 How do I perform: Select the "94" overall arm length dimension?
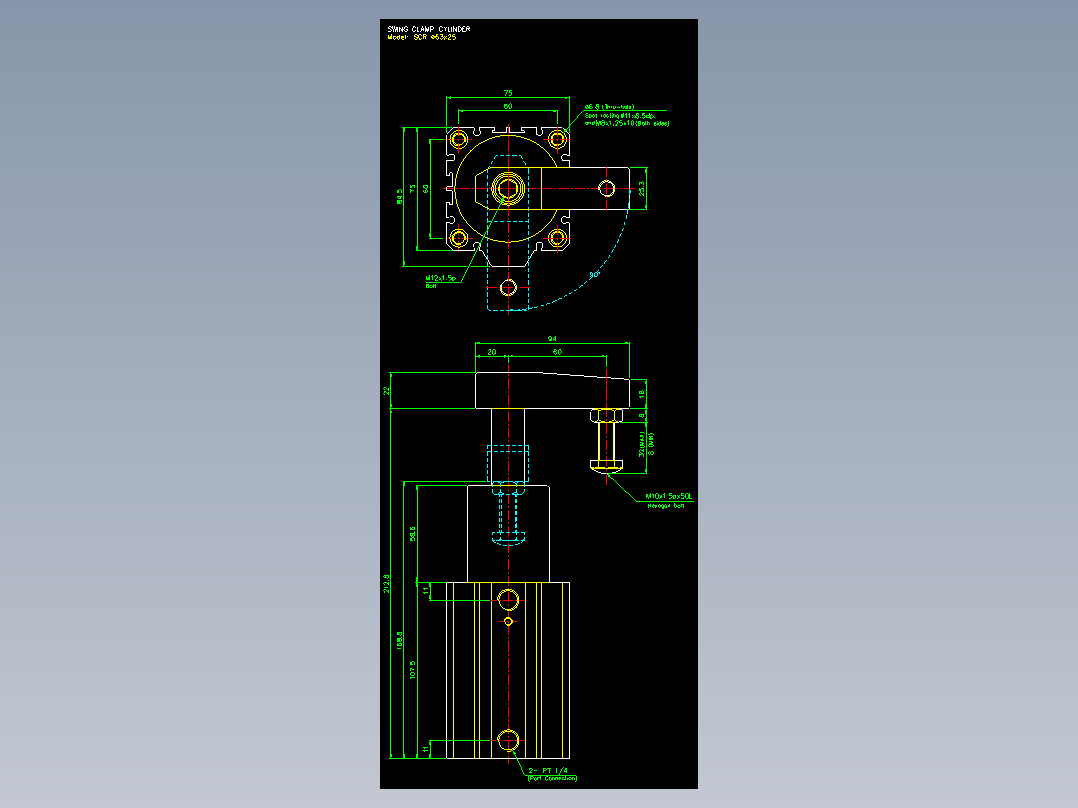point(552,338)
